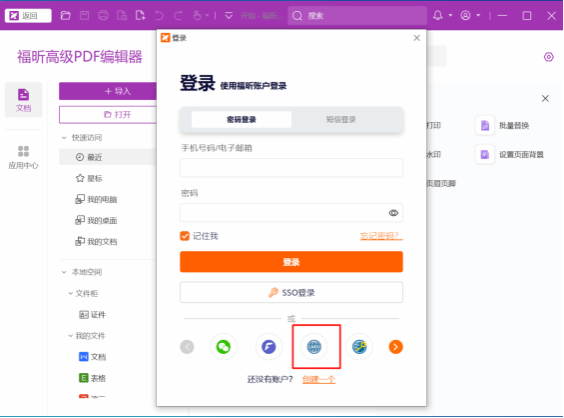564x418 pixels.
Task: Close the tools panel on the right
Action: pos(545,99)
